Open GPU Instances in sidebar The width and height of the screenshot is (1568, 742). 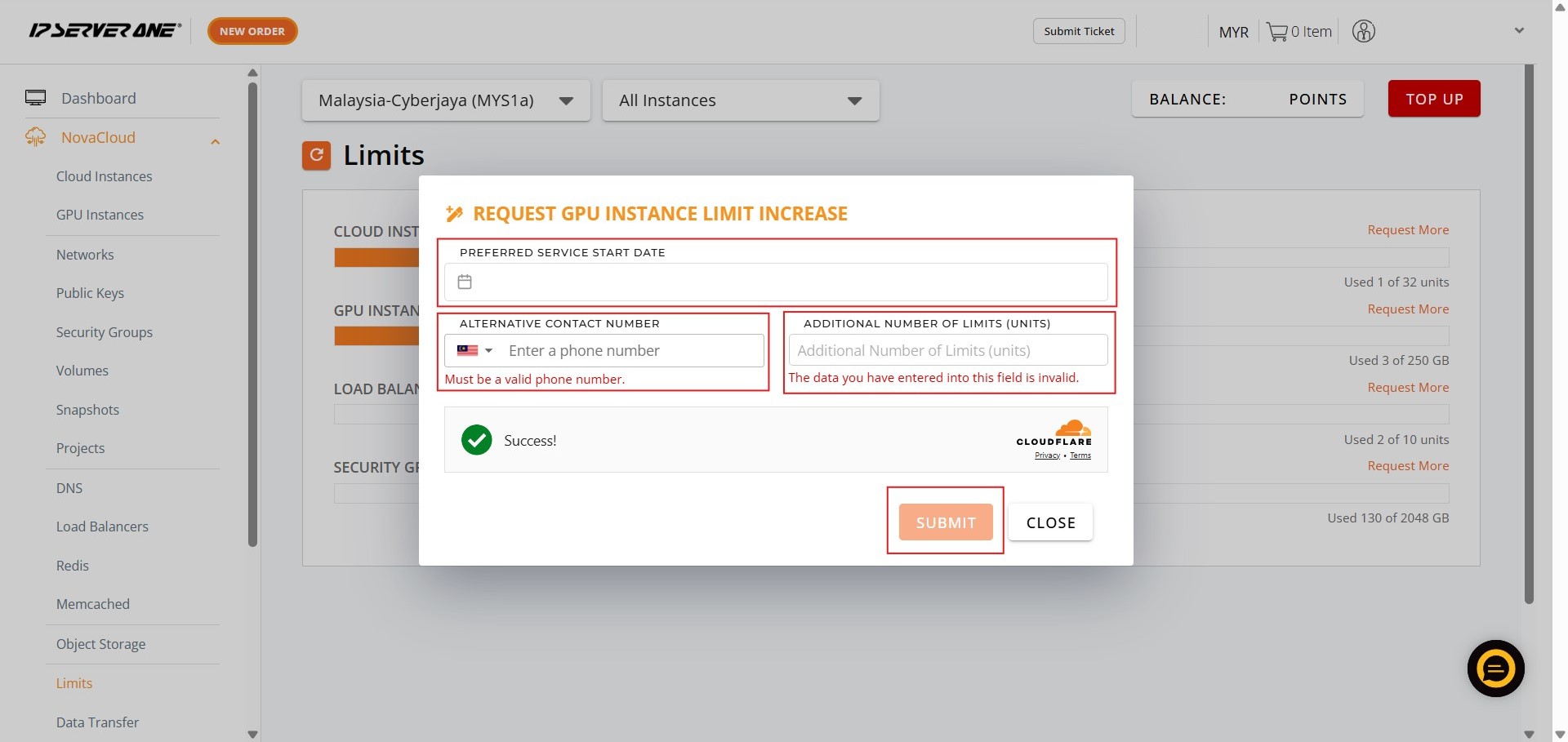pos(100,215)
